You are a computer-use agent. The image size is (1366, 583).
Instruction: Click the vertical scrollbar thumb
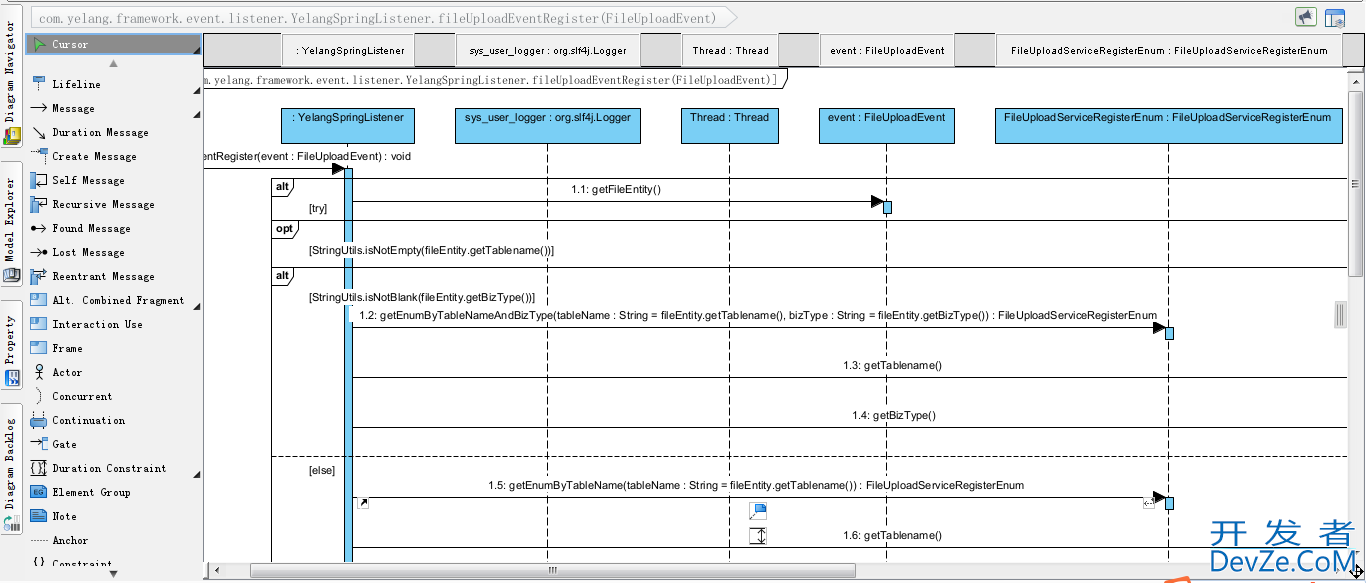1356,184
